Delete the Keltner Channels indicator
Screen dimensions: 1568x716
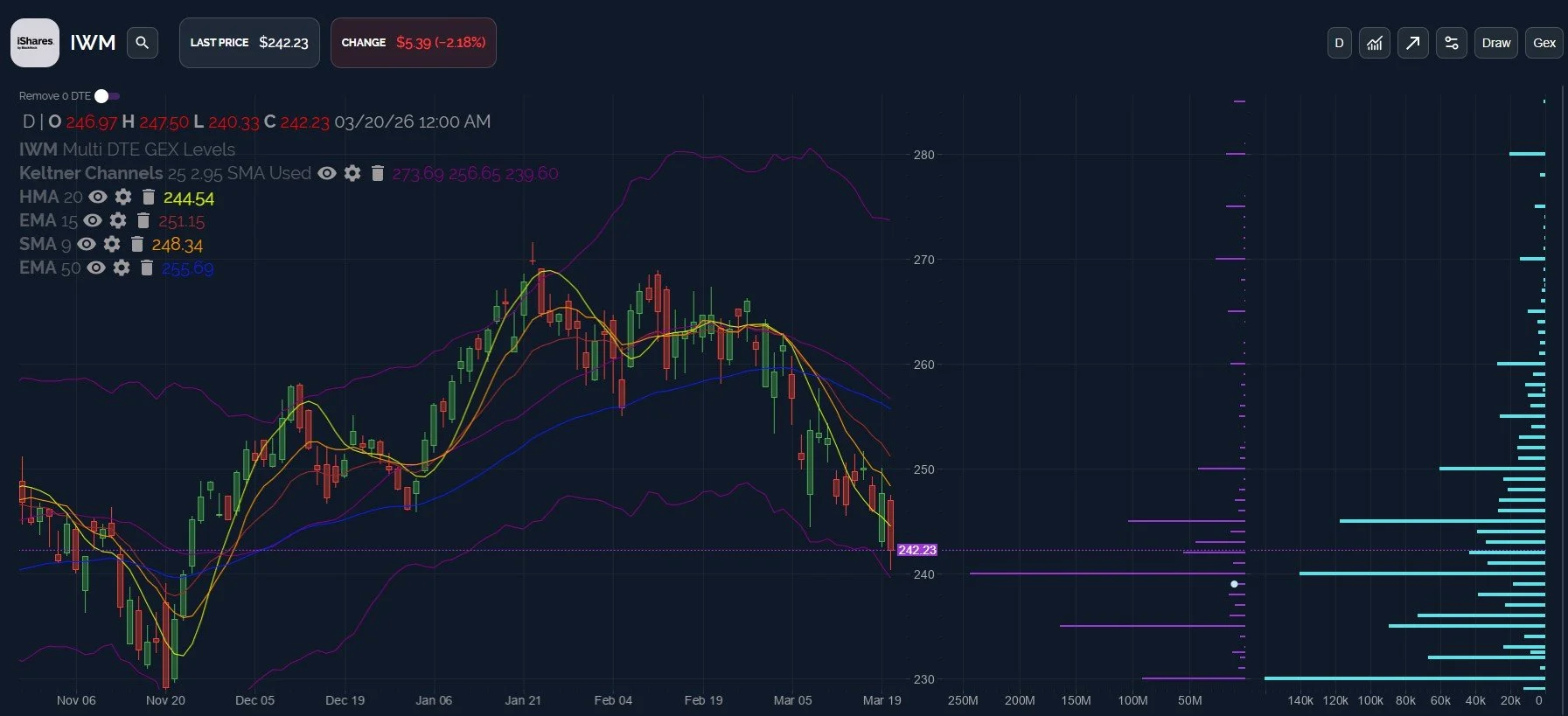click(378, 173)
